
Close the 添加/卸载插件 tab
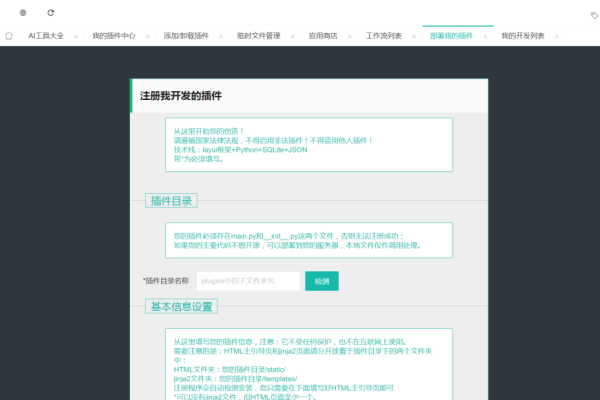pyautogui.click(x=221, y=36)
